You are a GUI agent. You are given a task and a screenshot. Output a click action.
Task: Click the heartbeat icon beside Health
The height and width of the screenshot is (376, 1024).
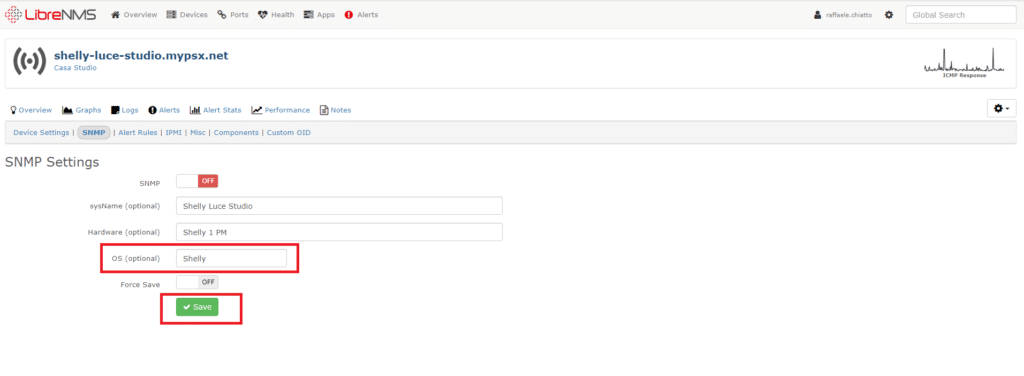263,14
